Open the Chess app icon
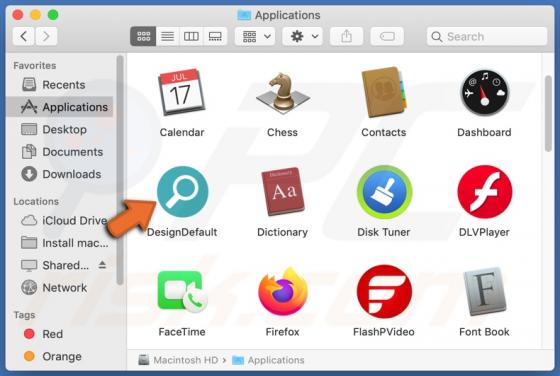560x376 pixels. coord(282,93)
